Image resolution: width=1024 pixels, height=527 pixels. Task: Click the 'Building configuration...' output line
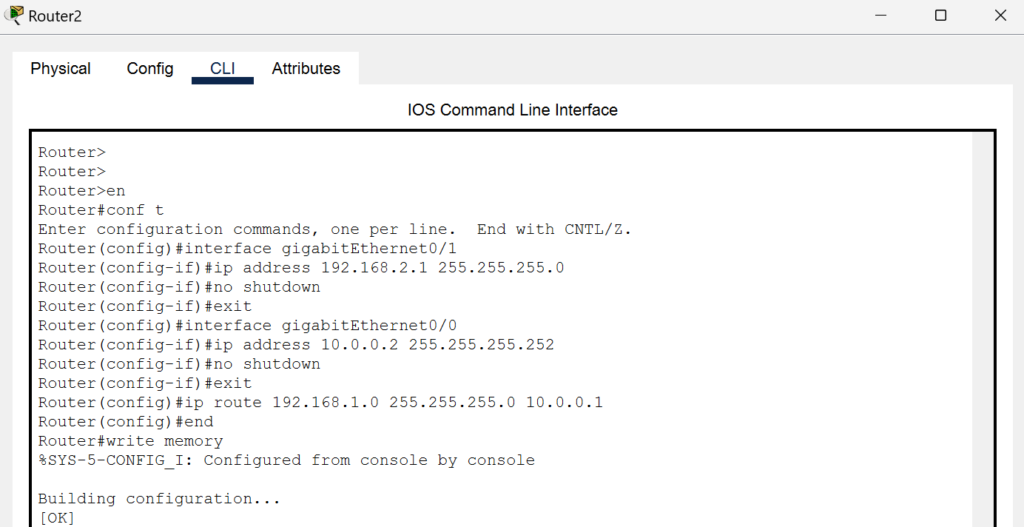[159, 499]
